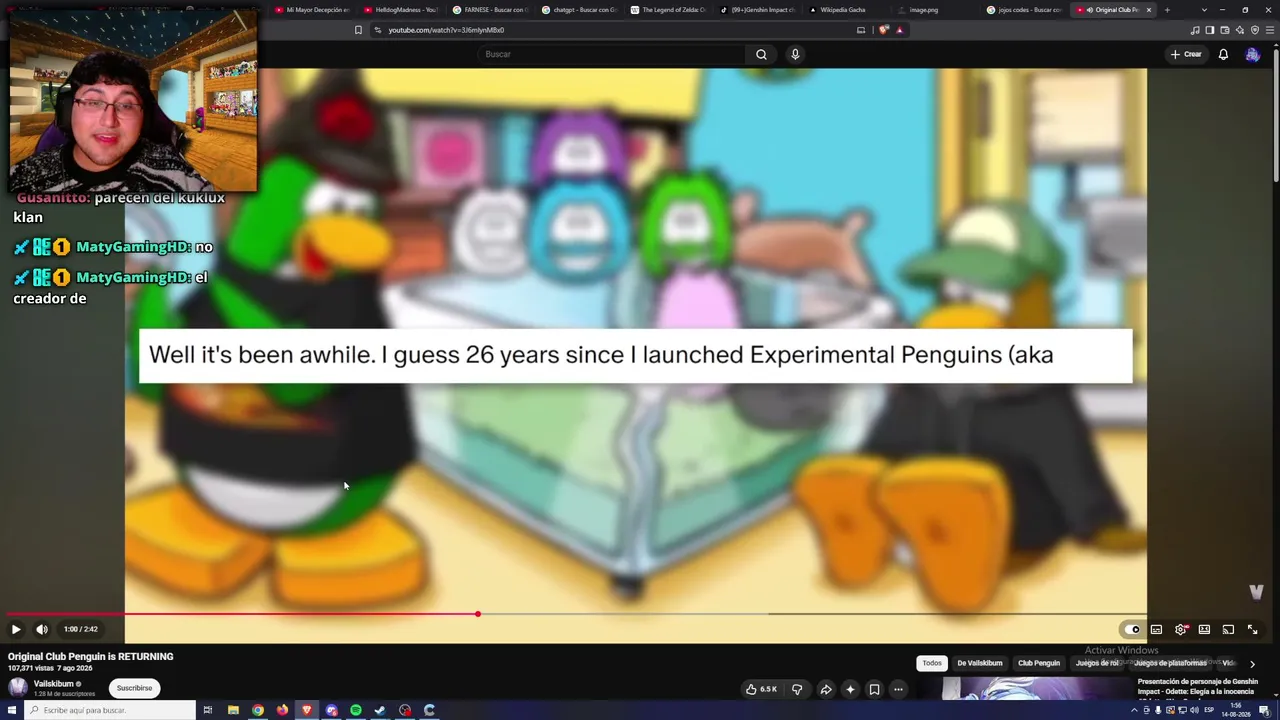Open the Windows Start menu
The height and width of the screenshot is (720, 1280).
[x=12, y=710]
